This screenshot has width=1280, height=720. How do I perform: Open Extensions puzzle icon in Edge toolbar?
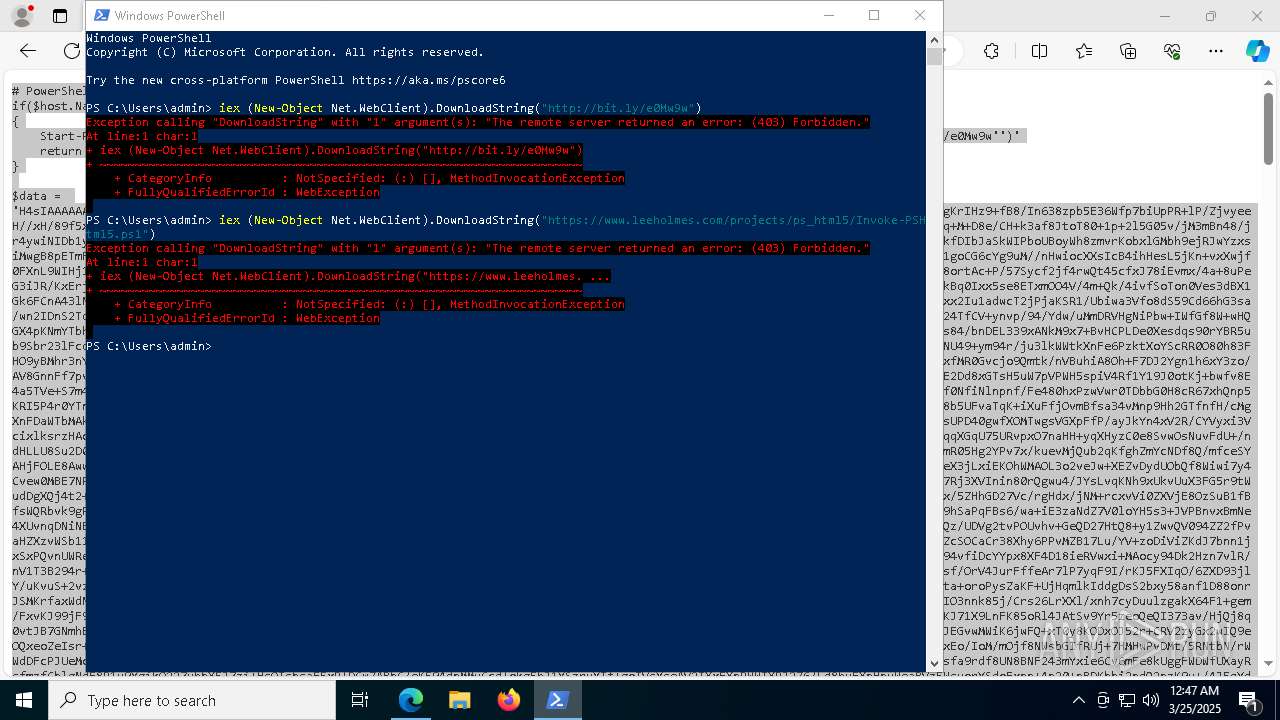click(x=991, y=51)
